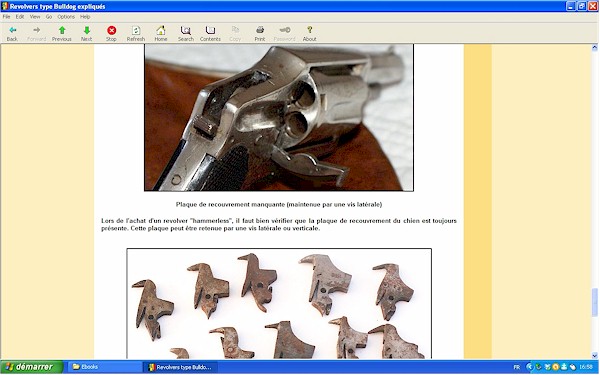
Task: Open the Home page icon
Action: 161,30
